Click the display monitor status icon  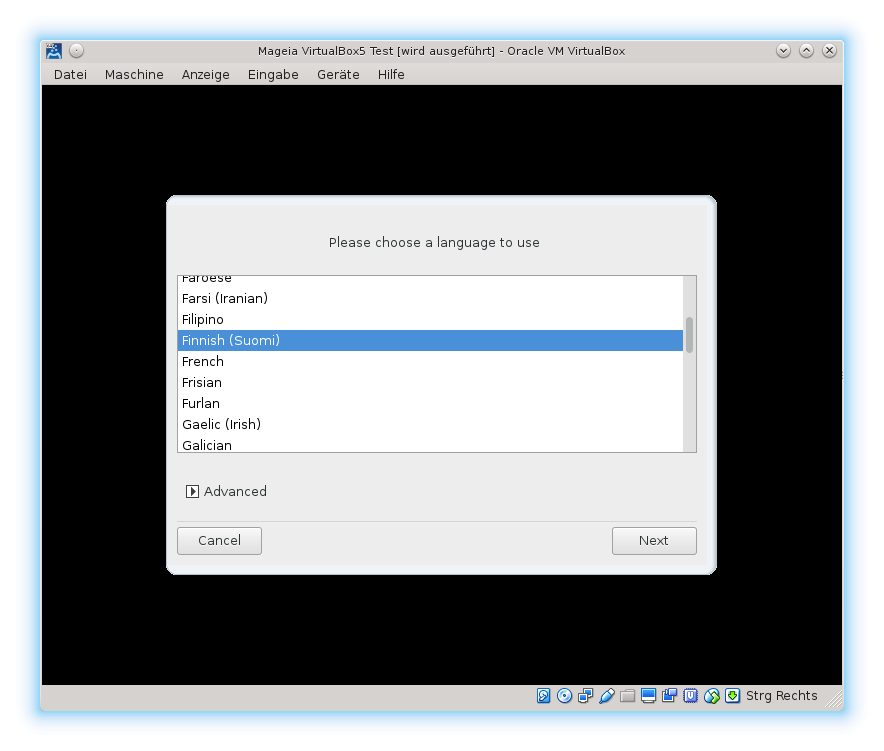tap(648, 696)
